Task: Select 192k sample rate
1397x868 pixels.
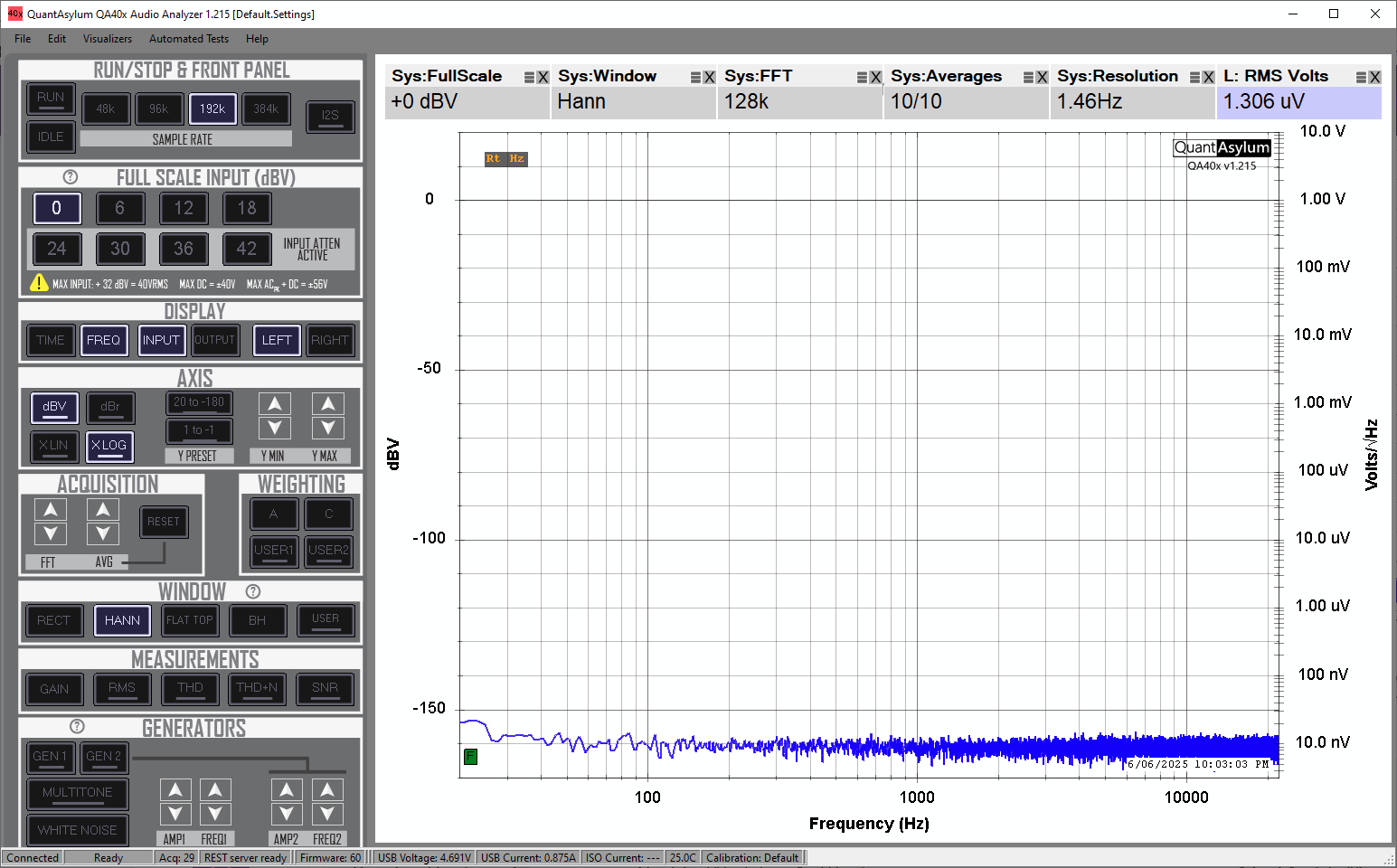Action: [212, 109]
